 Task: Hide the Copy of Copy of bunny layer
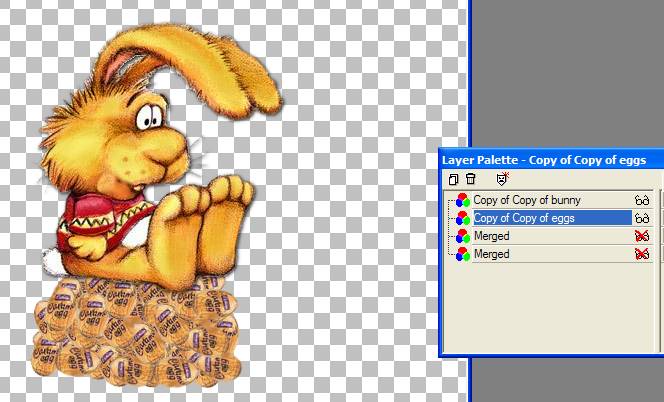point(642,200)
